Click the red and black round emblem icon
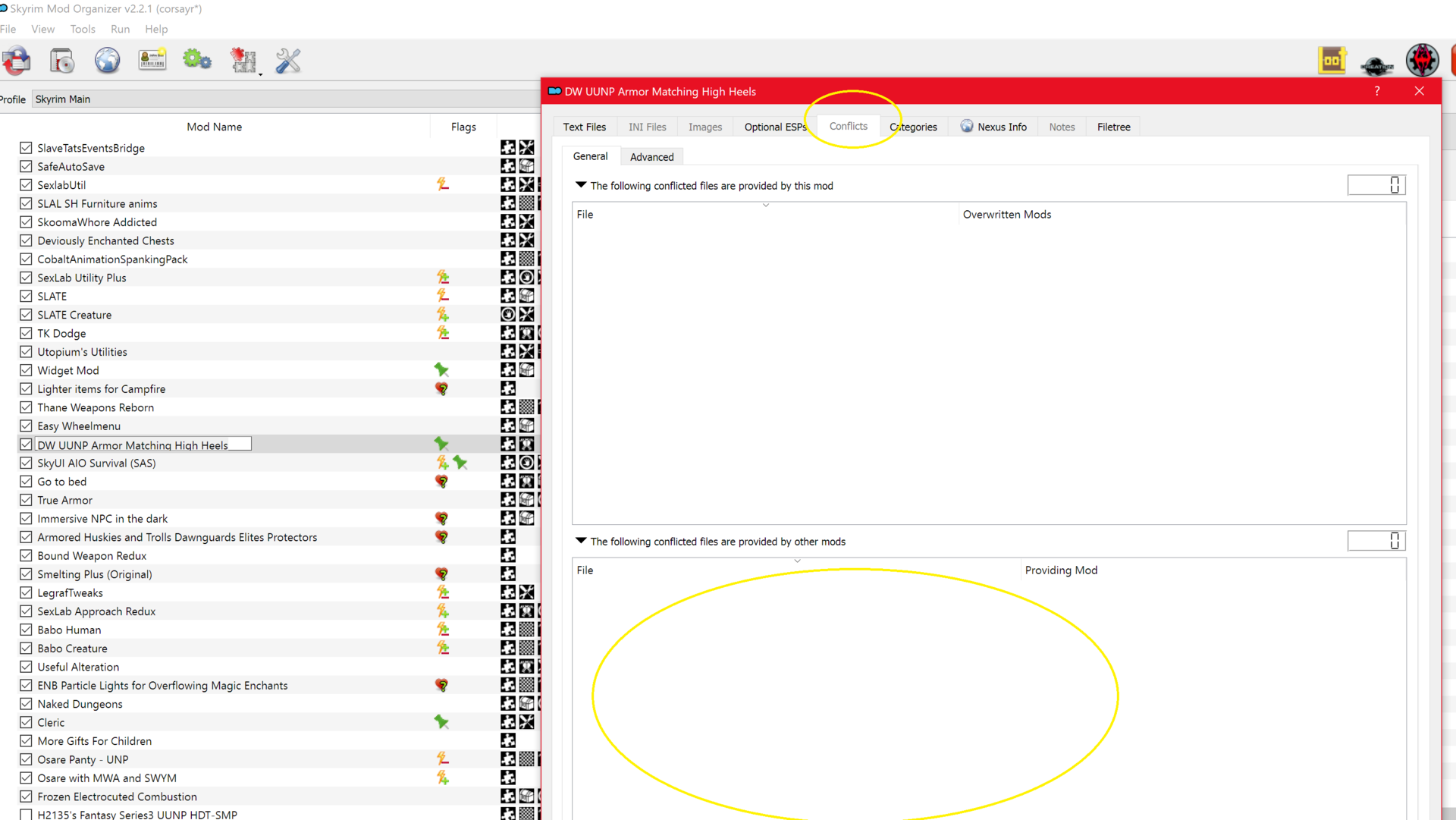 click(x=1423, y=60)
